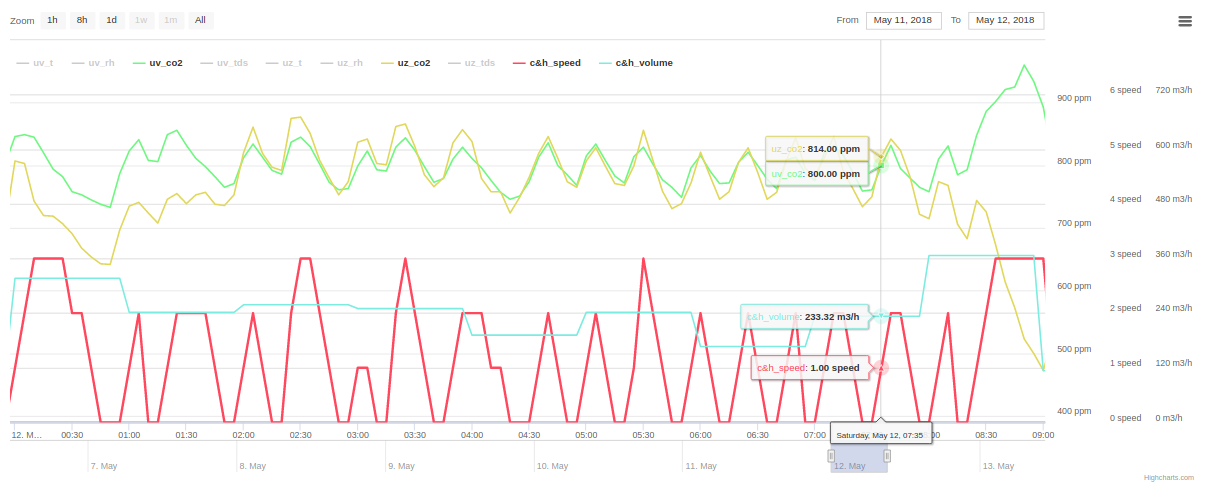The height and width of the screenshot is (496, 1219).
Task: Click the 6 speed axis label
Action: 1125,90
